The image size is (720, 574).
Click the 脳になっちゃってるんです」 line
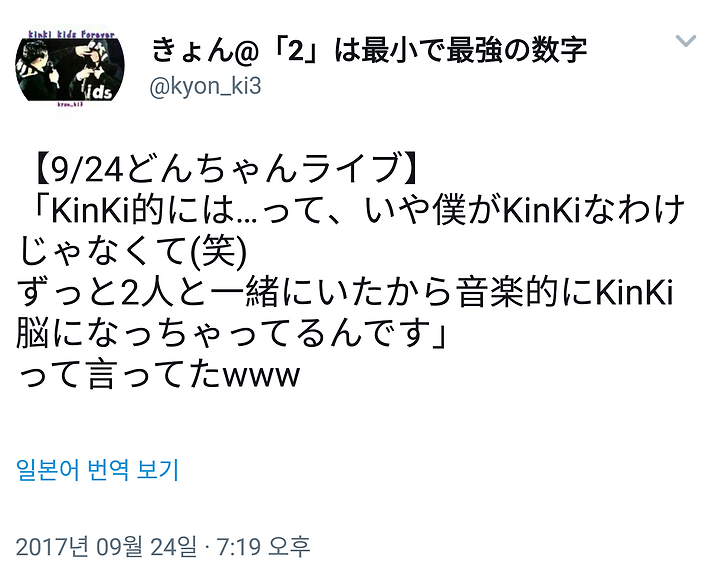click(231, 333)
